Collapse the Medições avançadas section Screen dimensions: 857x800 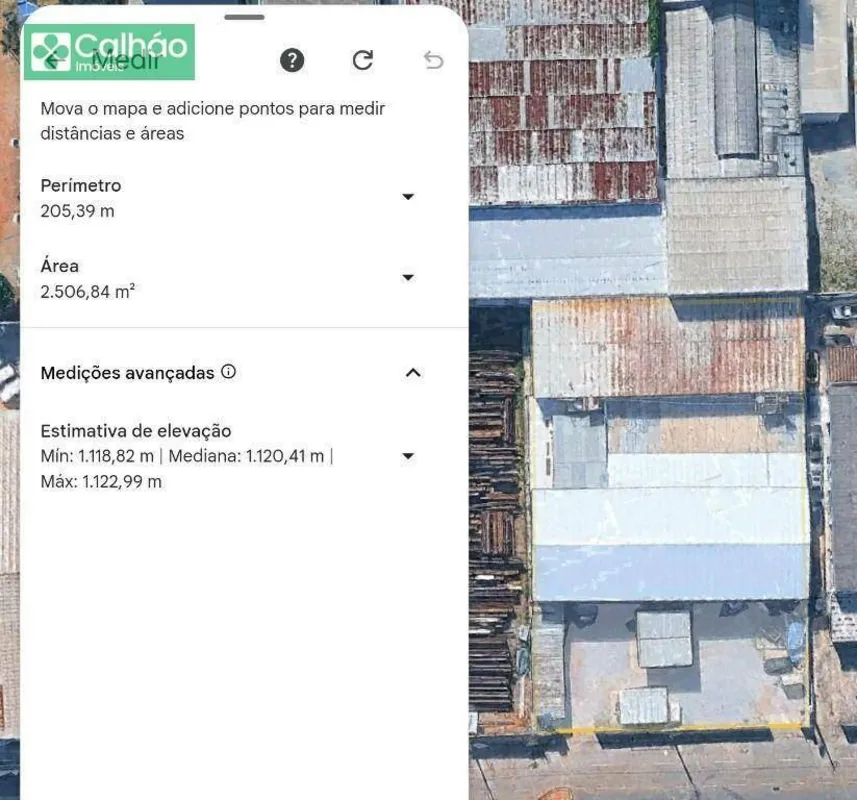413,373
